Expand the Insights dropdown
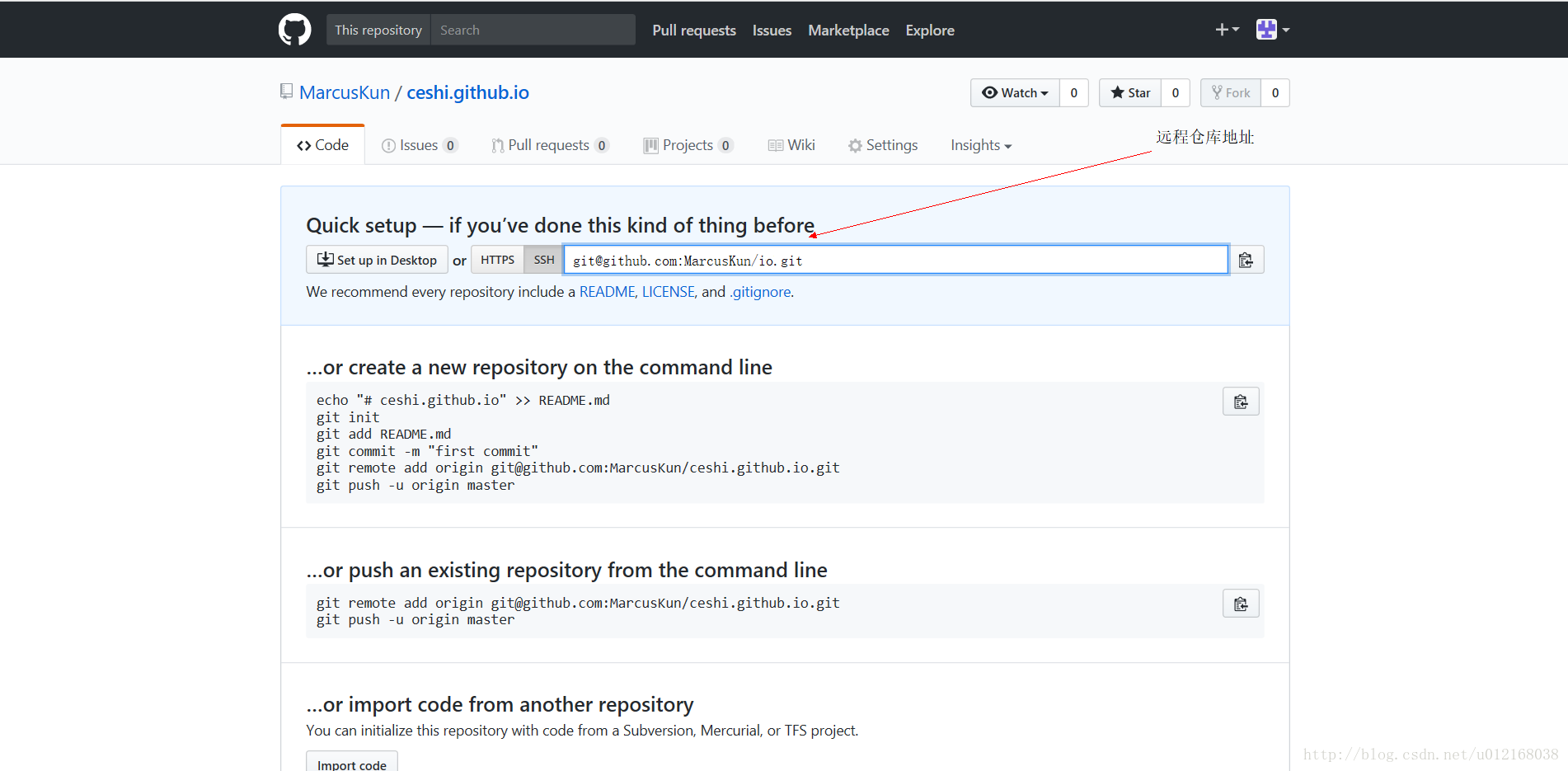Screen dimensions: 1568x771 coord(981,145)
